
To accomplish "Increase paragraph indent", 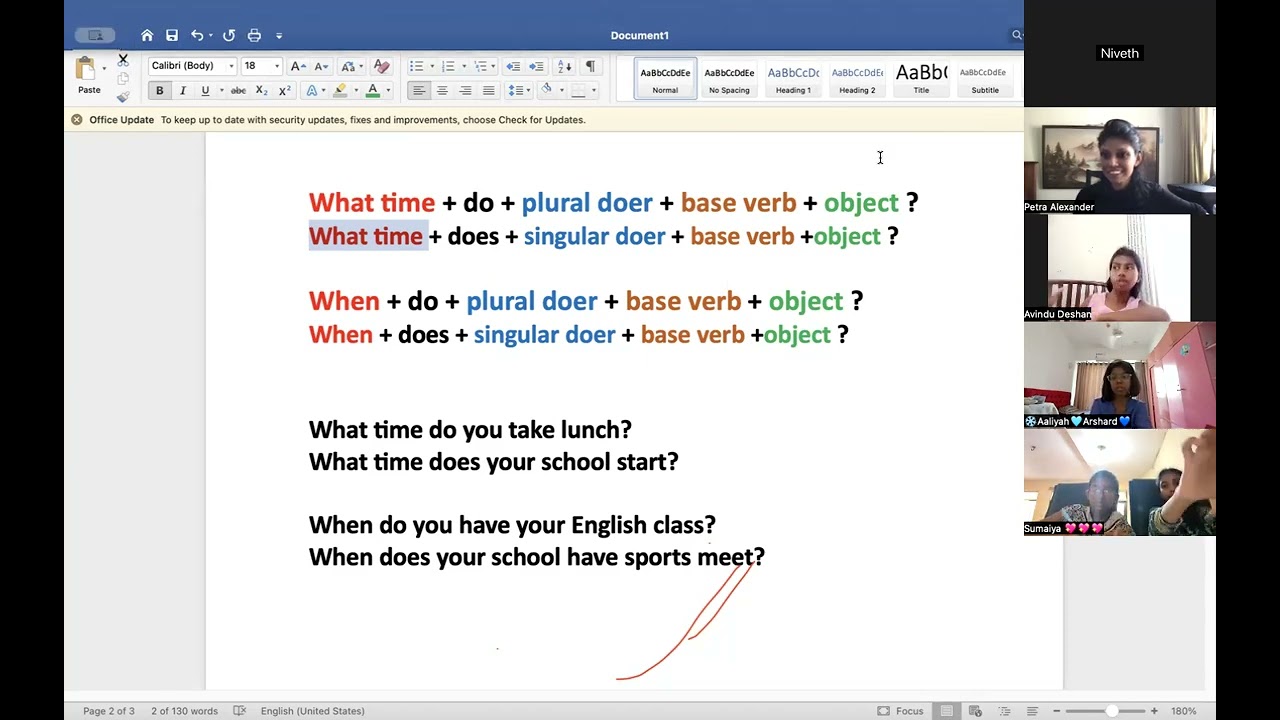I will pyautogui.click(x=537, y=66).
